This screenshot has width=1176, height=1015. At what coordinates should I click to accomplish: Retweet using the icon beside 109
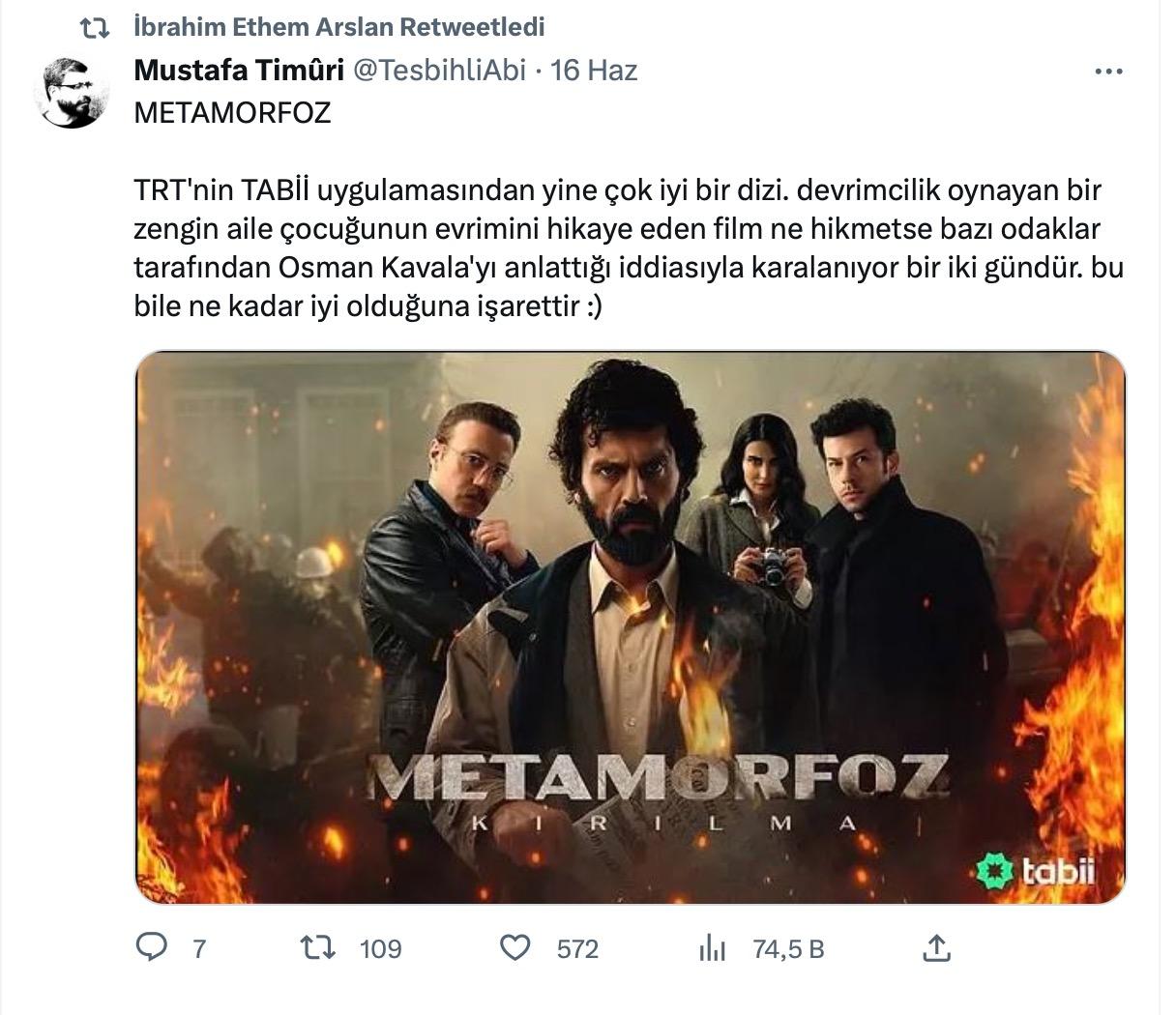(x=318, y=948)
